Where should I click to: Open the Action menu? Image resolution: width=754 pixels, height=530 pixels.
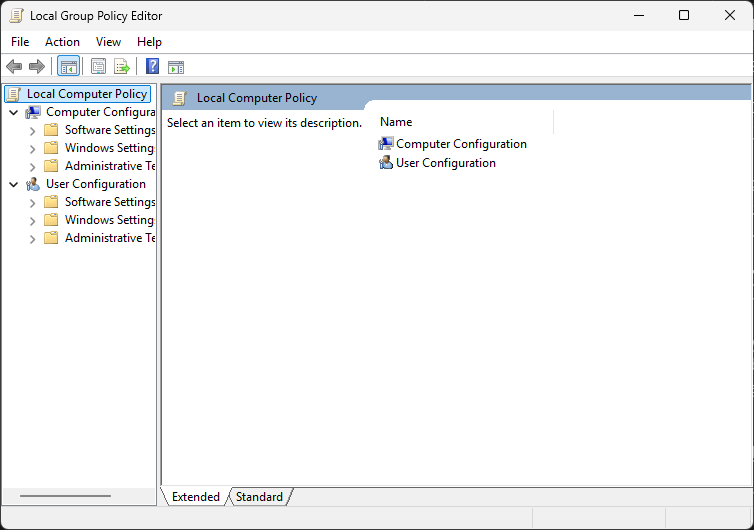[62, 42]
